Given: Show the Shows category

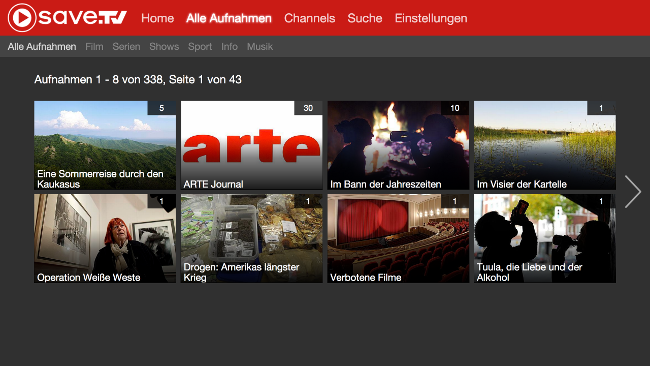Looking at the screenshot, I should 164,46.
